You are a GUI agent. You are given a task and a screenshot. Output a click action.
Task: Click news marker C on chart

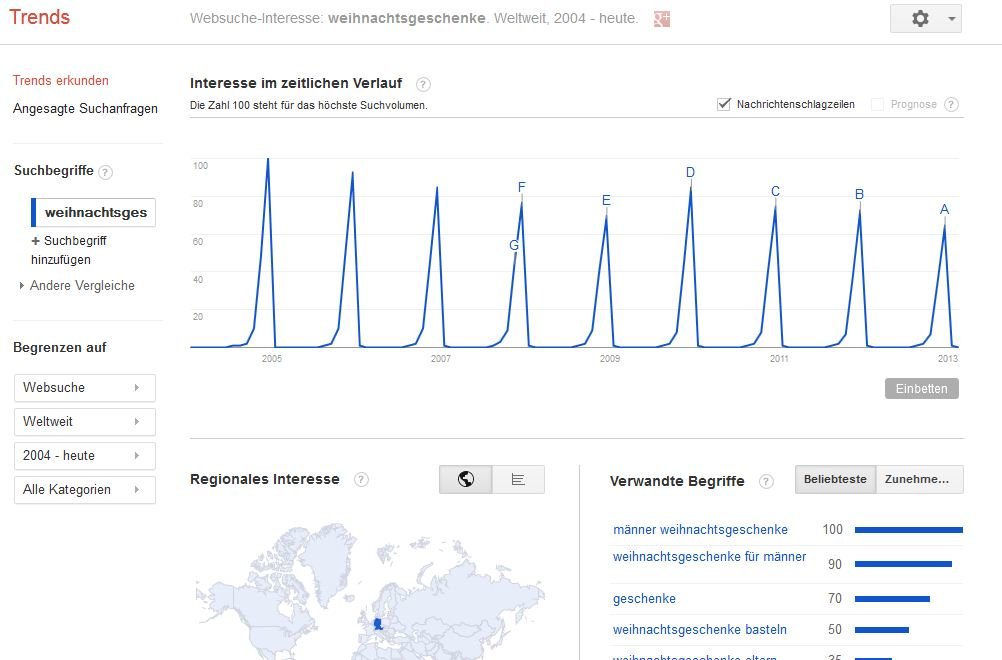pyautogui.click(x=775, y=191)
